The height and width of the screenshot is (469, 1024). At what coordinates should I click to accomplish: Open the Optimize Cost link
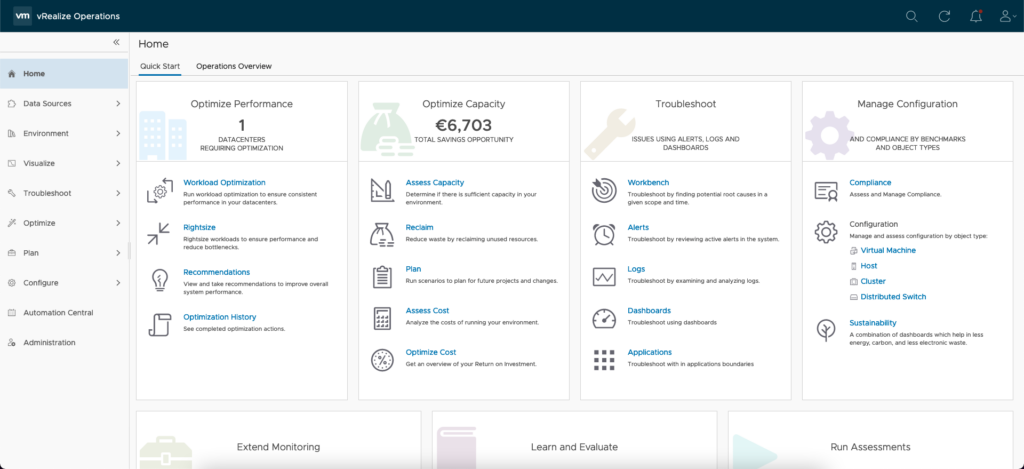tap(430, 352)
